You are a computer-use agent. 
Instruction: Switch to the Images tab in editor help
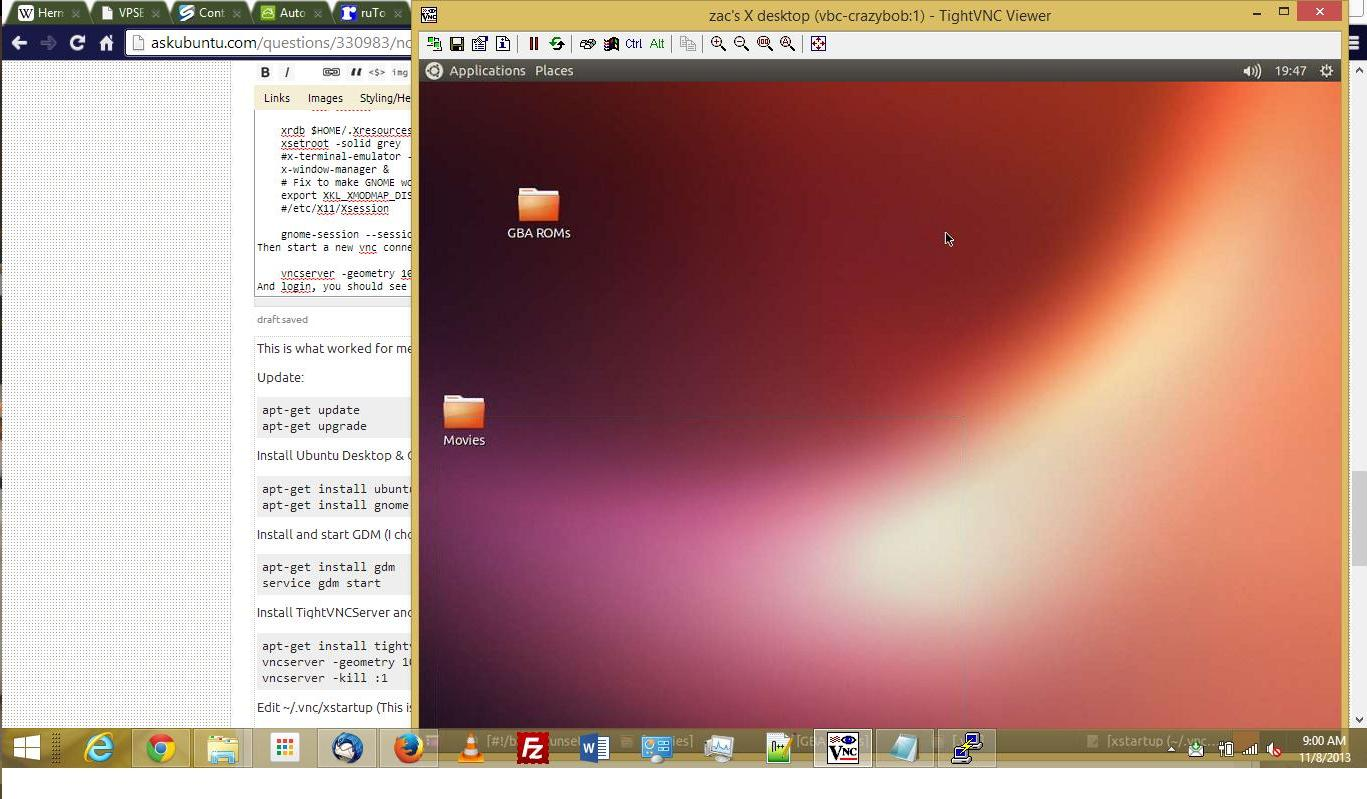tap(325, 98)
